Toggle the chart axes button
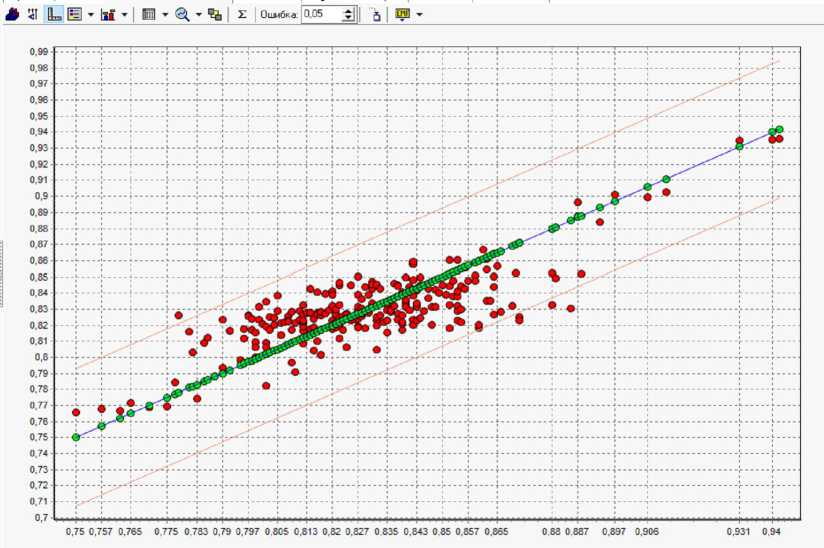824x548 pixels. coord(53,15)
